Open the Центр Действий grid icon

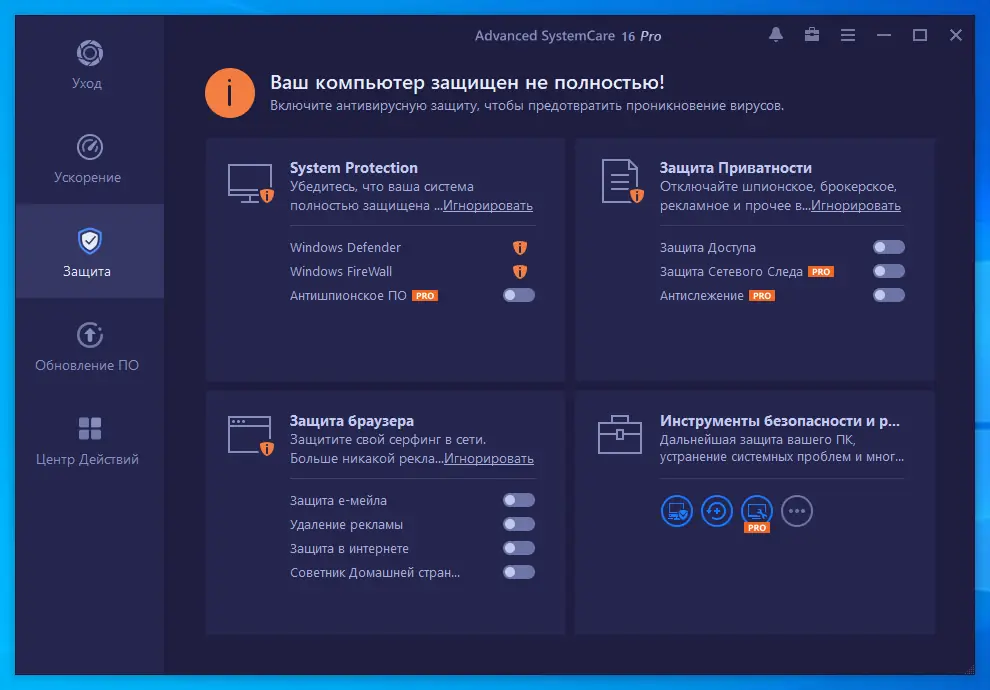pos(90,429)
